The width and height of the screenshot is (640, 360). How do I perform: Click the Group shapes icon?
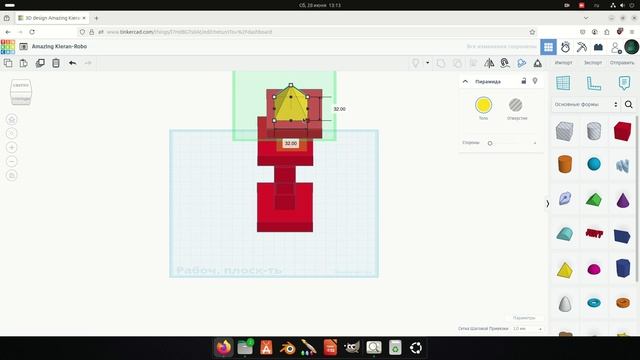pyautogui.click(x=441, y=63)
